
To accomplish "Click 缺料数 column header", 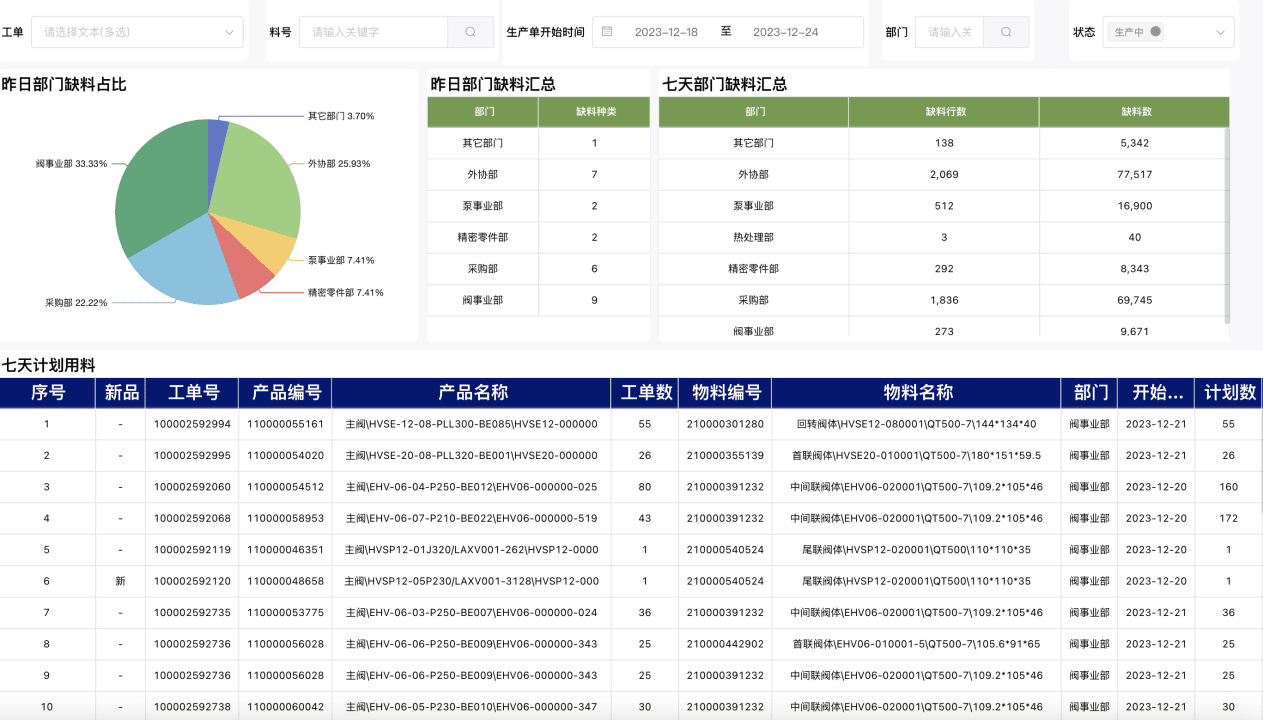I will pyautogui.click(x=1134, y=112).
